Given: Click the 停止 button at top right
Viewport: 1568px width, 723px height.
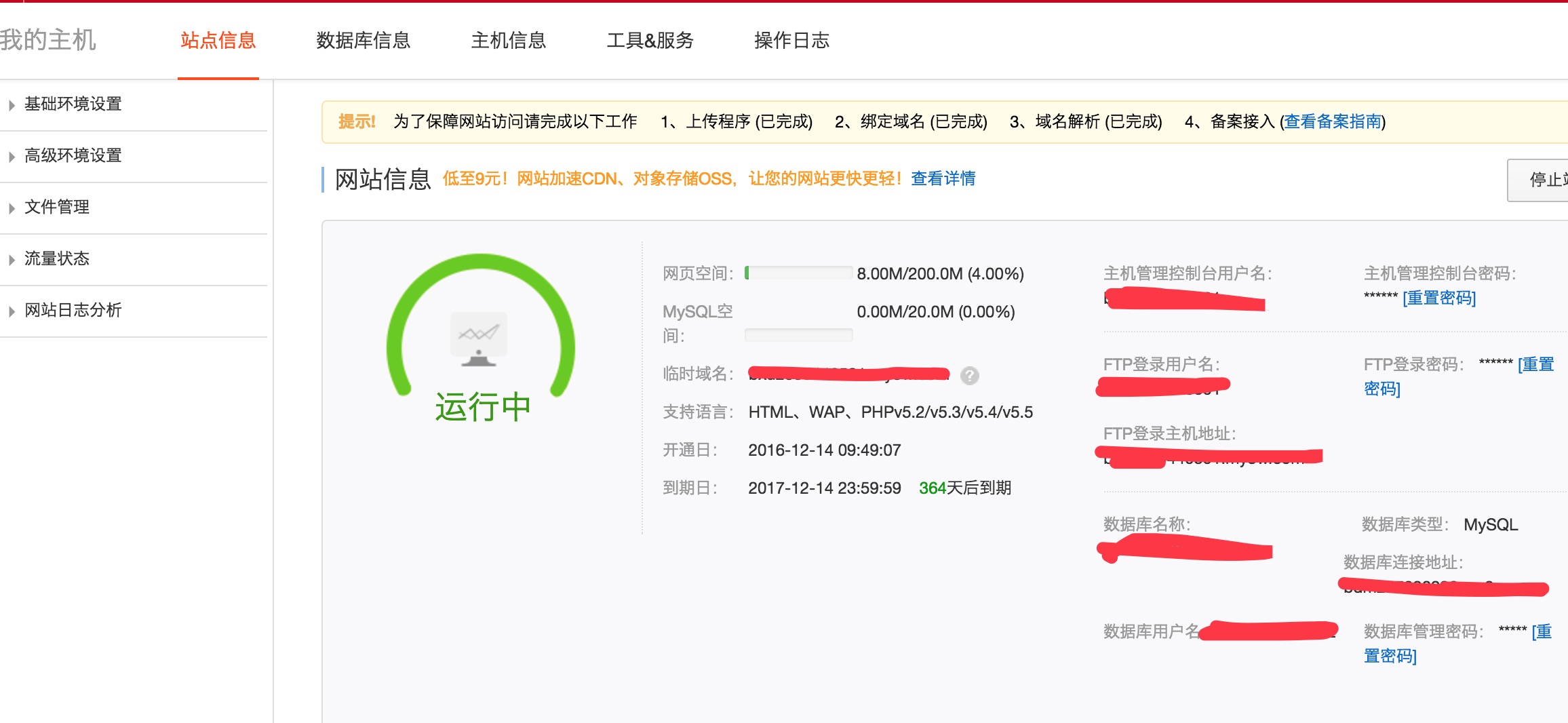Looking at the screenshot, I should (1537, 180).
